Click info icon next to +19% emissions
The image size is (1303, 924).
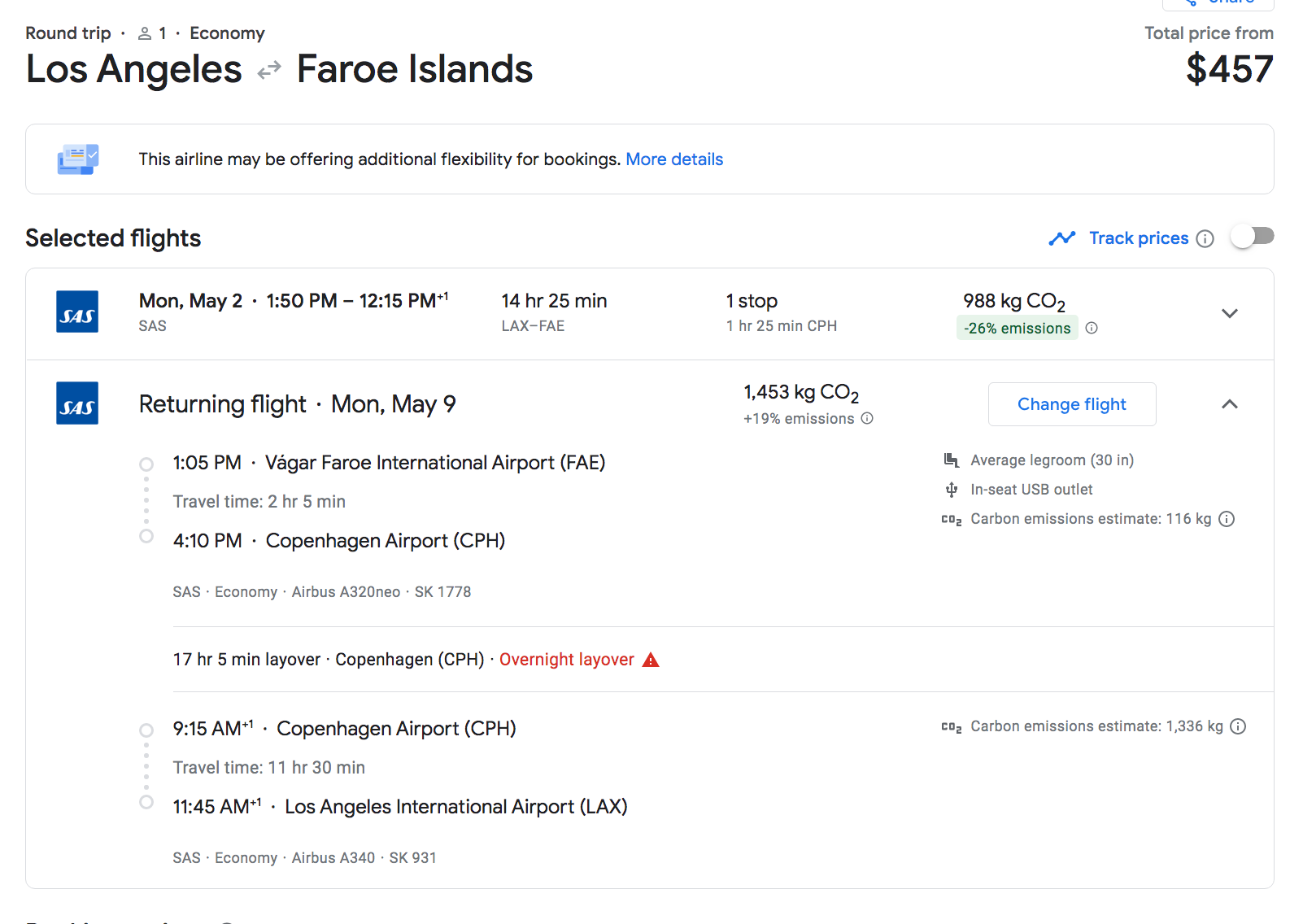coord(867,418)
